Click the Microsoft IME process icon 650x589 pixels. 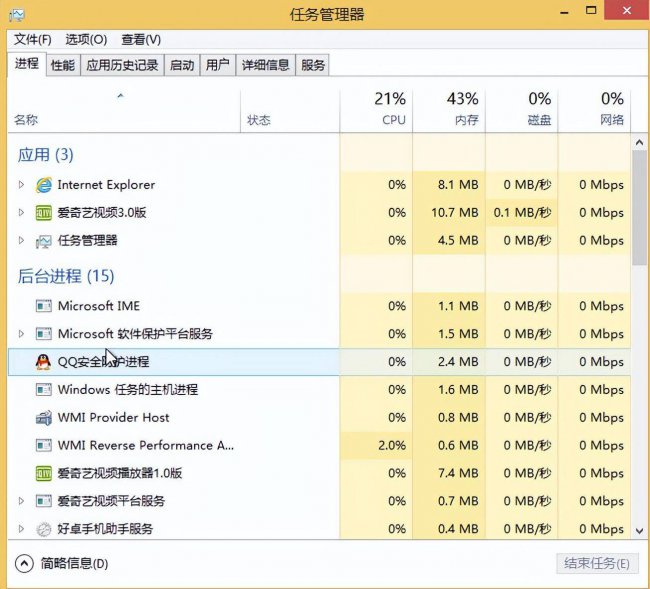[x=44, y=306]
